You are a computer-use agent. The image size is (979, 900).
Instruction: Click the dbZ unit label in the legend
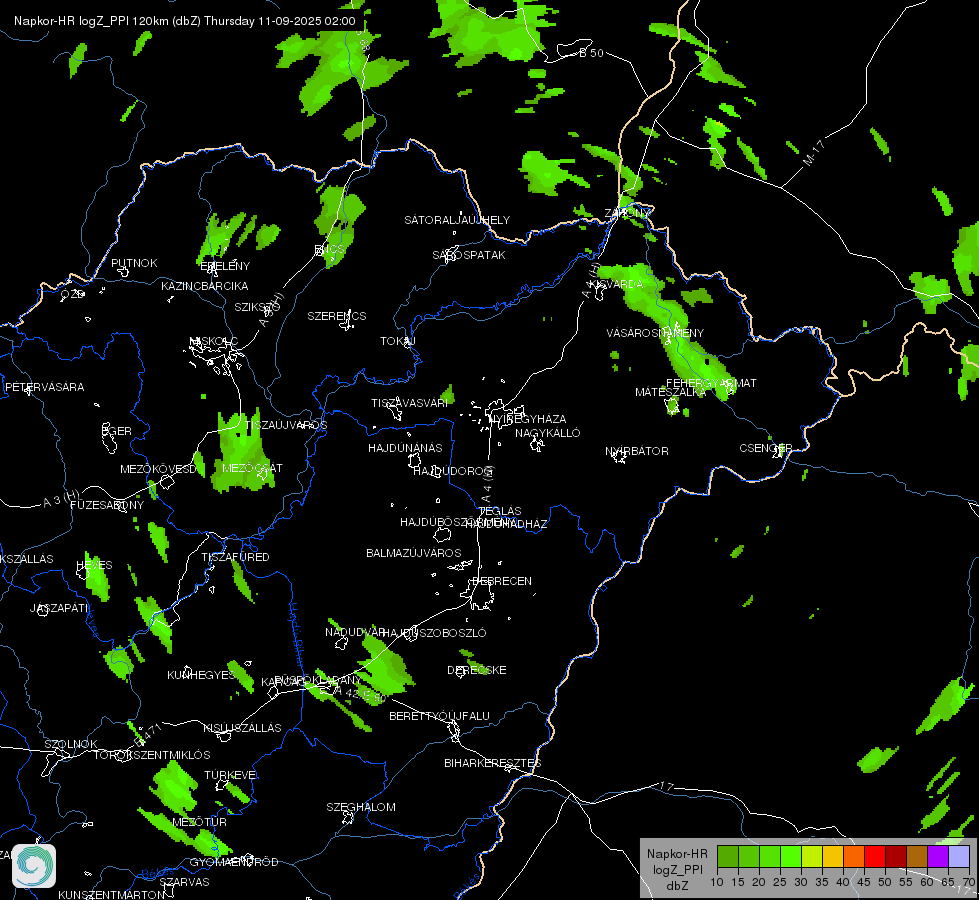pyautogui.click(x=677, y=886)
